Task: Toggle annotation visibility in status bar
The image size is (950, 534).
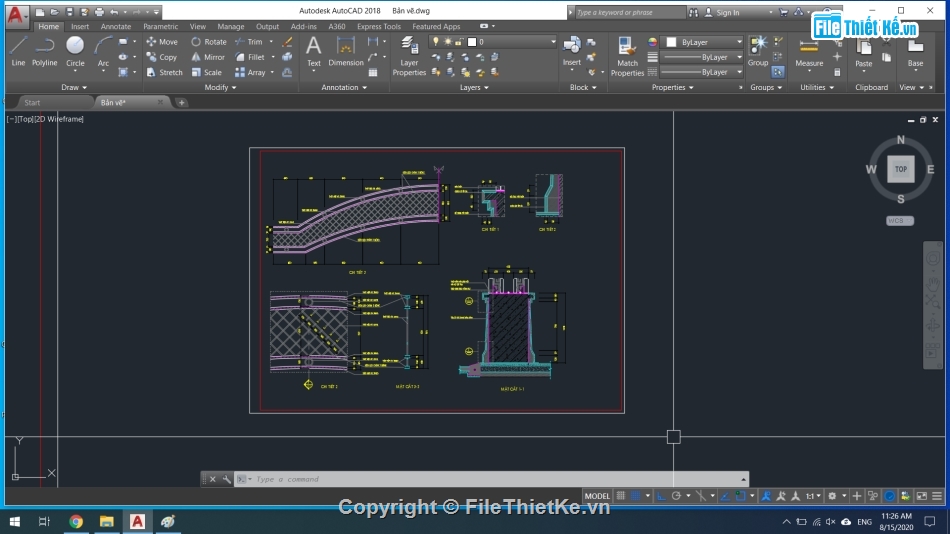Action: tap(766, 496)
